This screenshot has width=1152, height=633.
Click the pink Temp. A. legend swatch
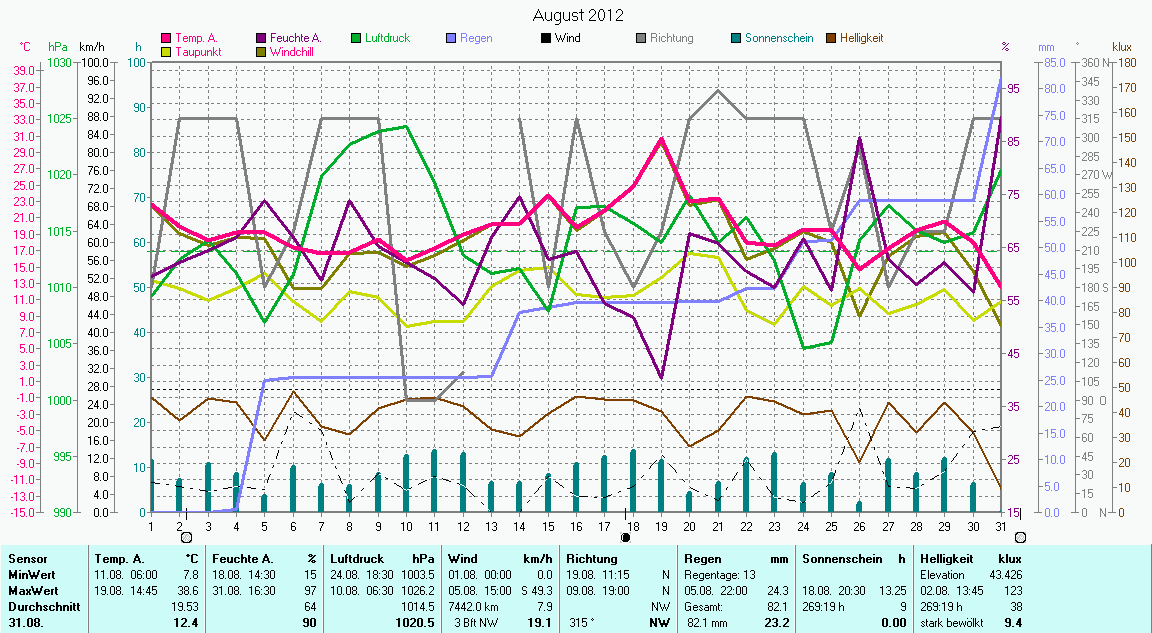(x=166, y=39)
